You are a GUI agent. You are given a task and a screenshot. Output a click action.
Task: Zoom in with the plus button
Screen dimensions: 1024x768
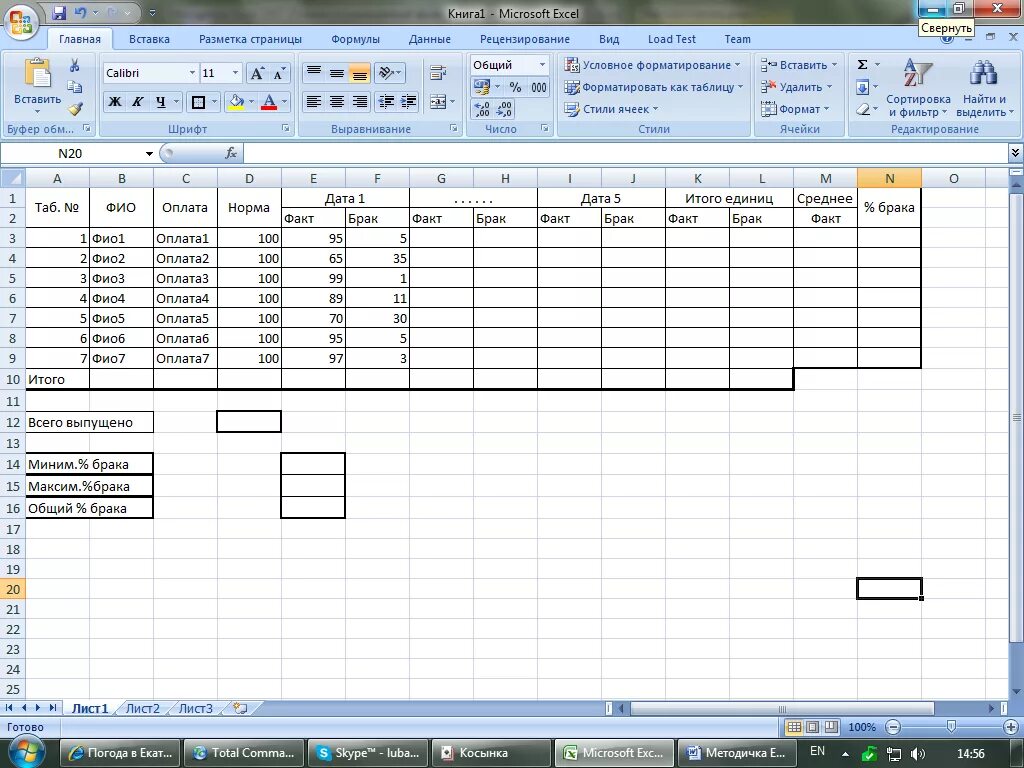pyautogui.click(x=1010, y=727)
